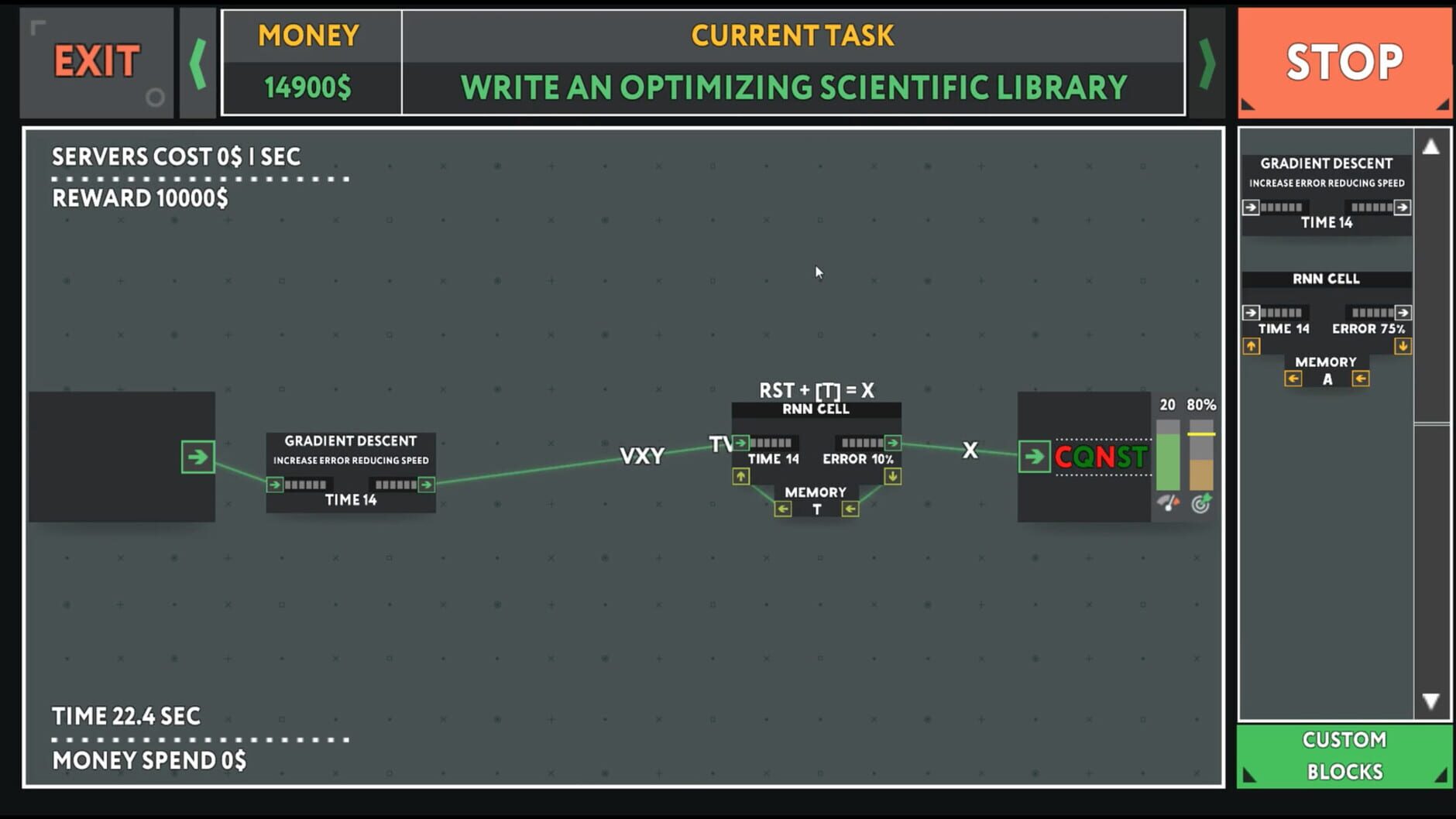Click palette RNN Cell output port
1456x819 pixels.
pyautogui.click(x=1403, y=313)
